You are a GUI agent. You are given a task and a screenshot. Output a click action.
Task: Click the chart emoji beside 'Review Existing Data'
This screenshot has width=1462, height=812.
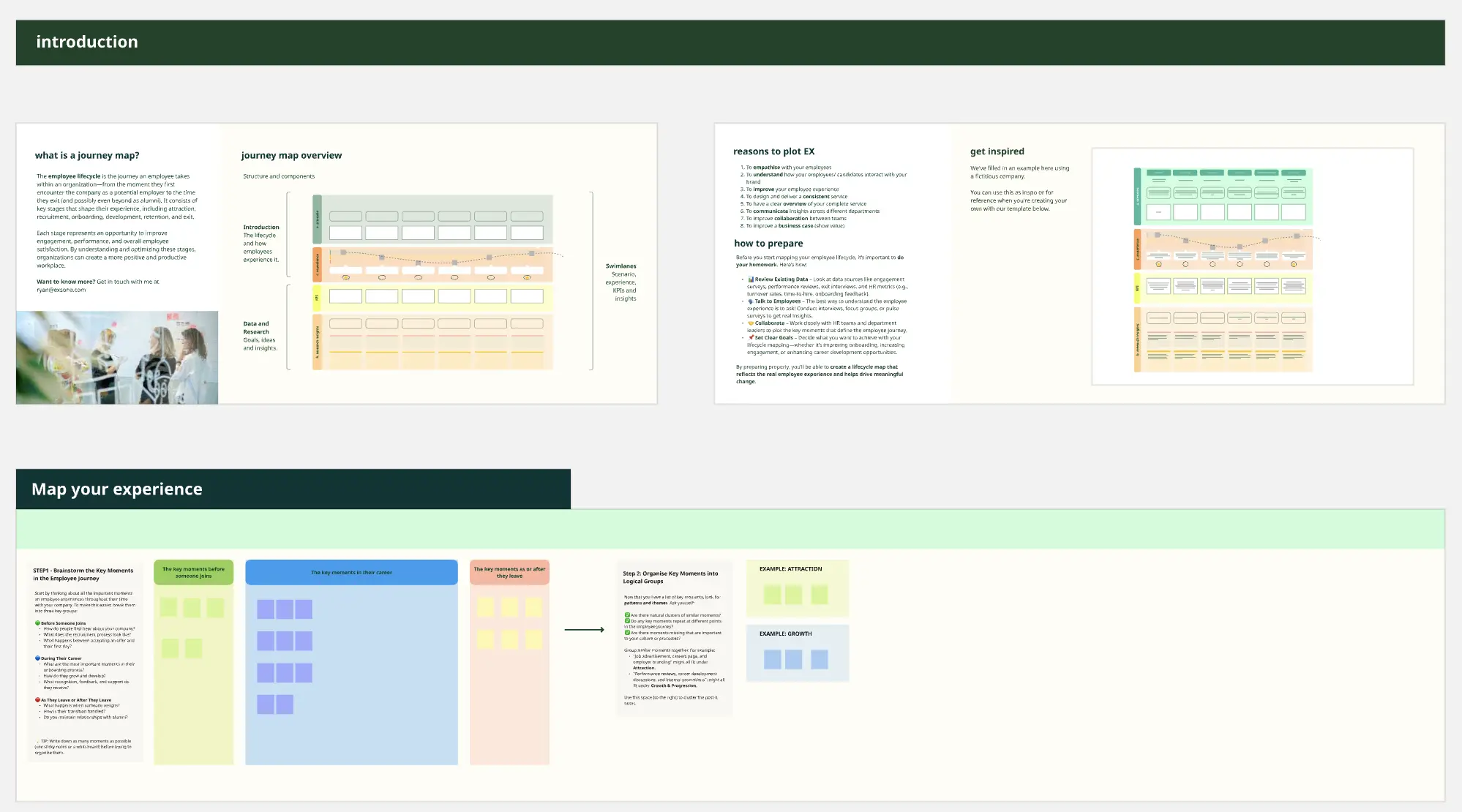(x=751, y=279)
